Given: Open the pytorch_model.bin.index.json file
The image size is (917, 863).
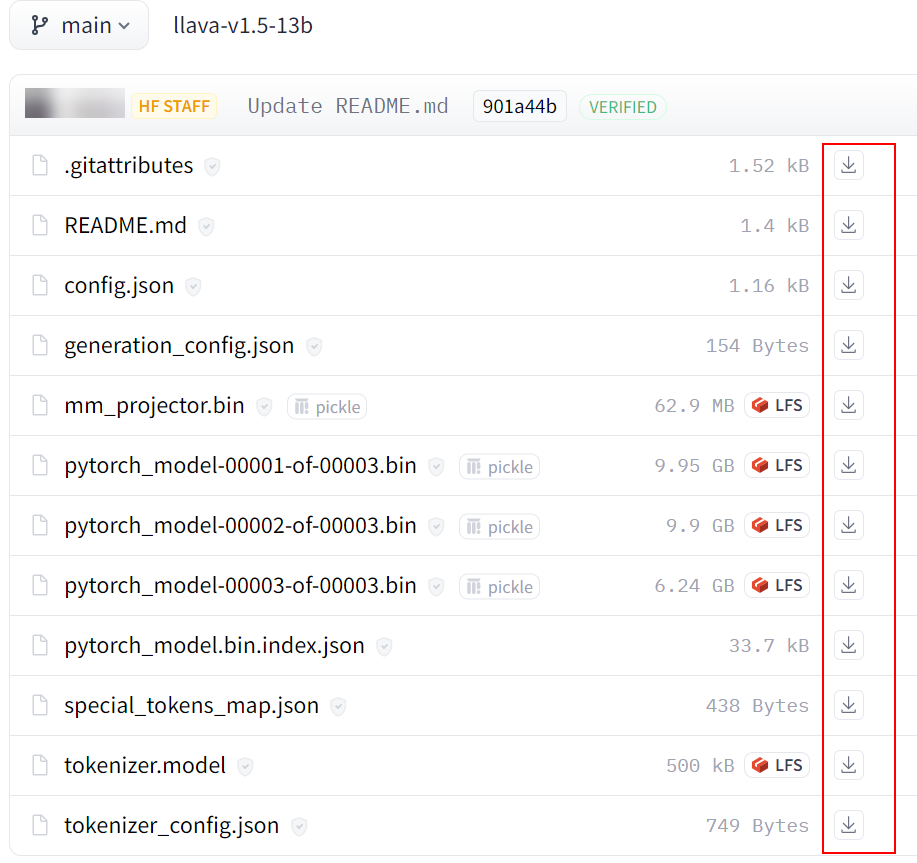Looking at the screenshot, I should pos(215,646).
